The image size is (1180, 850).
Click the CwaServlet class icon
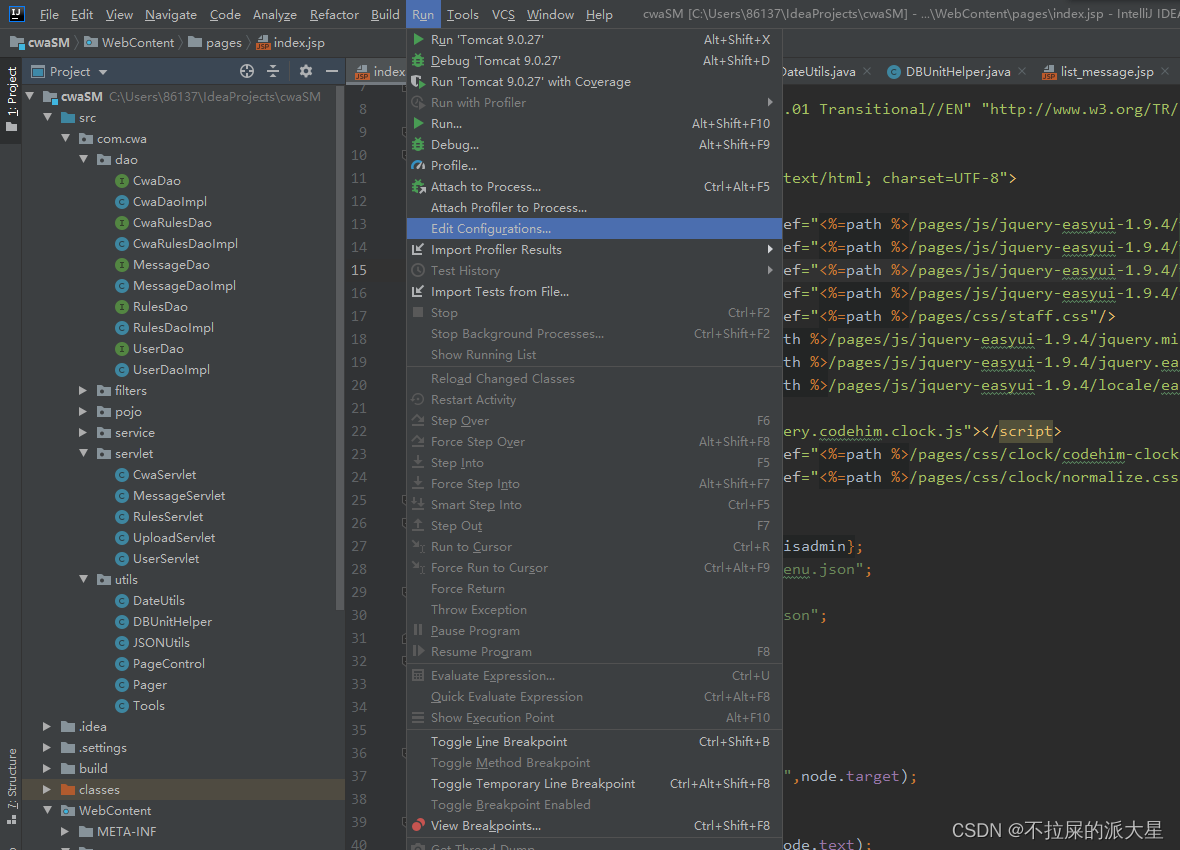pos(121,474)
